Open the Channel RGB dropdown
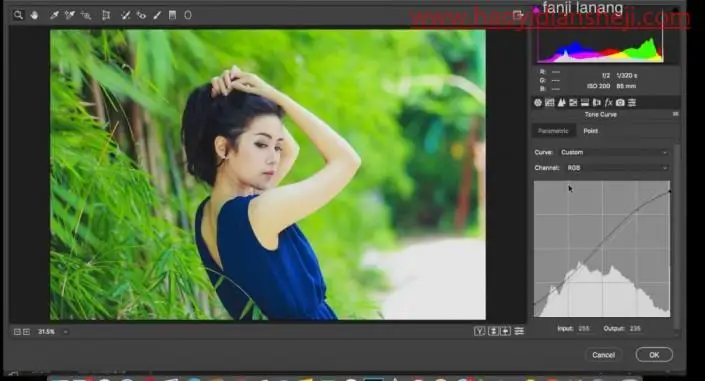 point(616,168)
